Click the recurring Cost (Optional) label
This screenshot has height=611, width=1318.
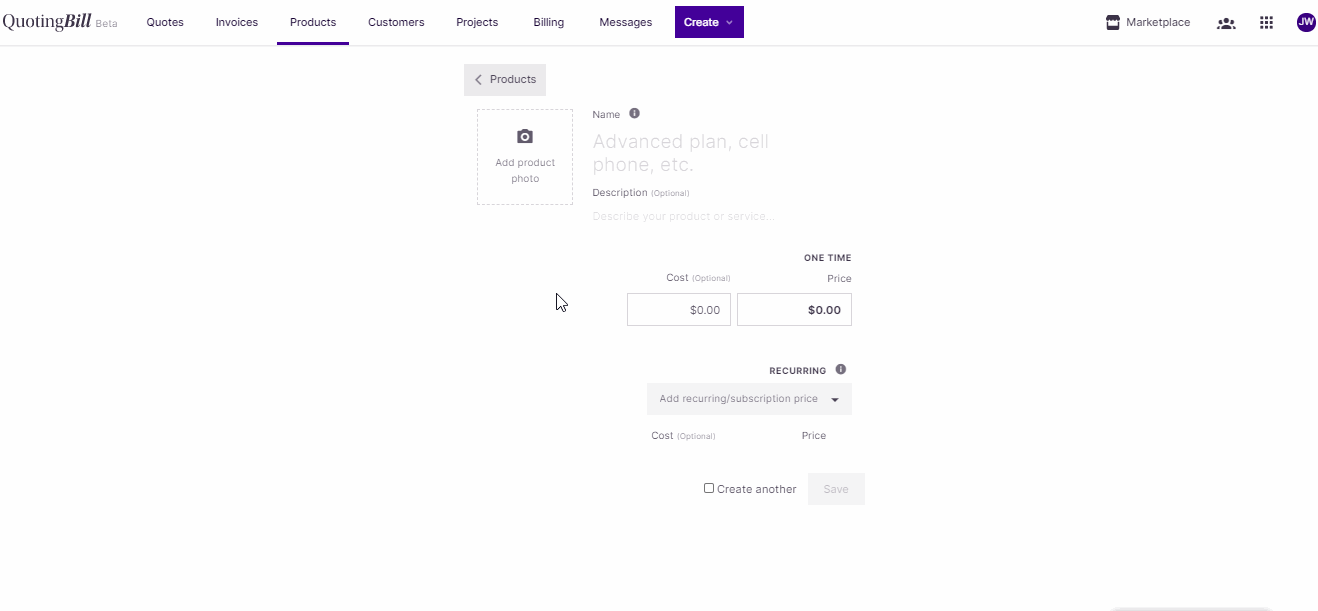683,436
